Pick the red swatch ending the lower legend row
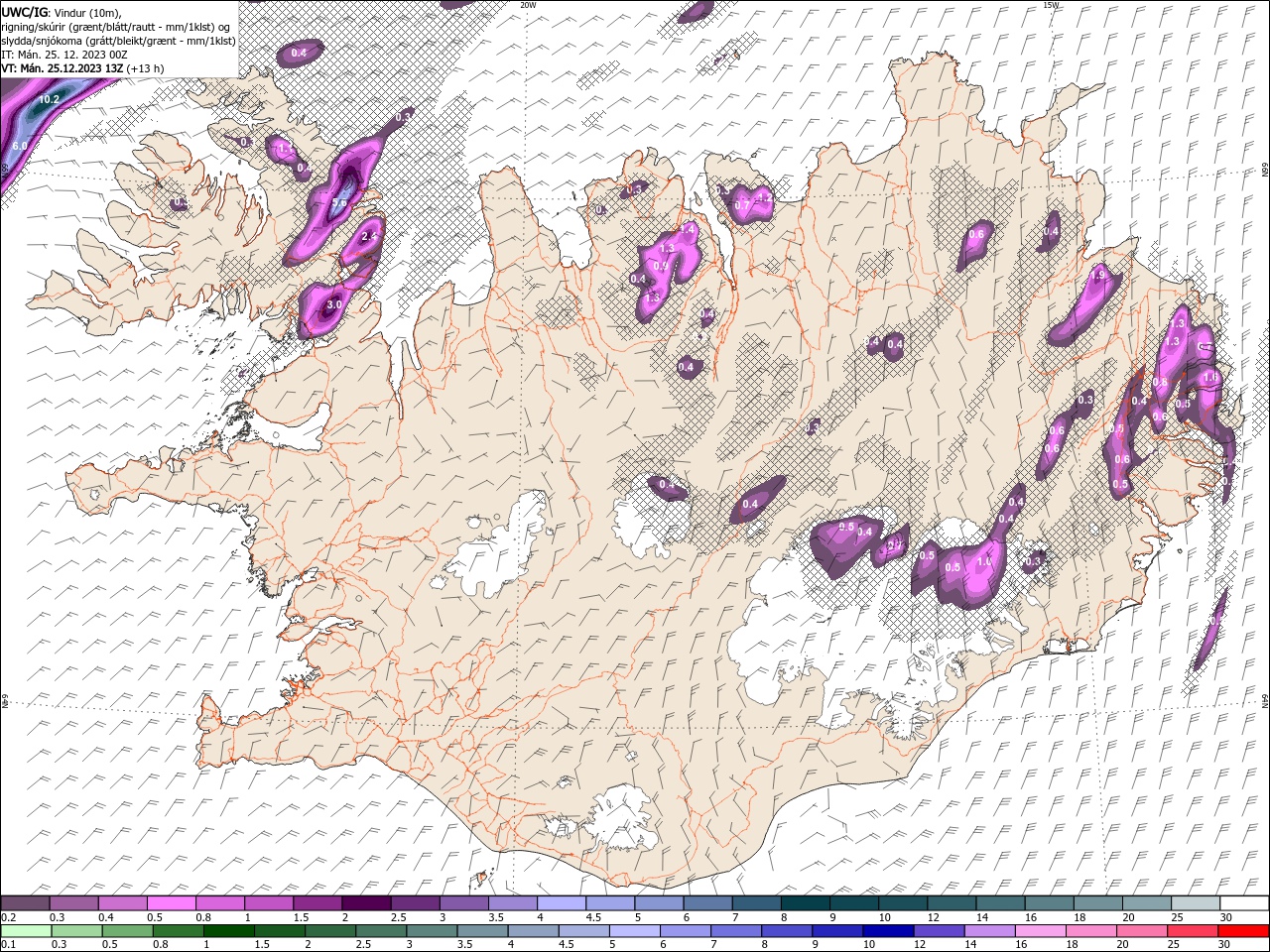The image size is (1270, 952). pyautogui.click(x=1243, y=931)
